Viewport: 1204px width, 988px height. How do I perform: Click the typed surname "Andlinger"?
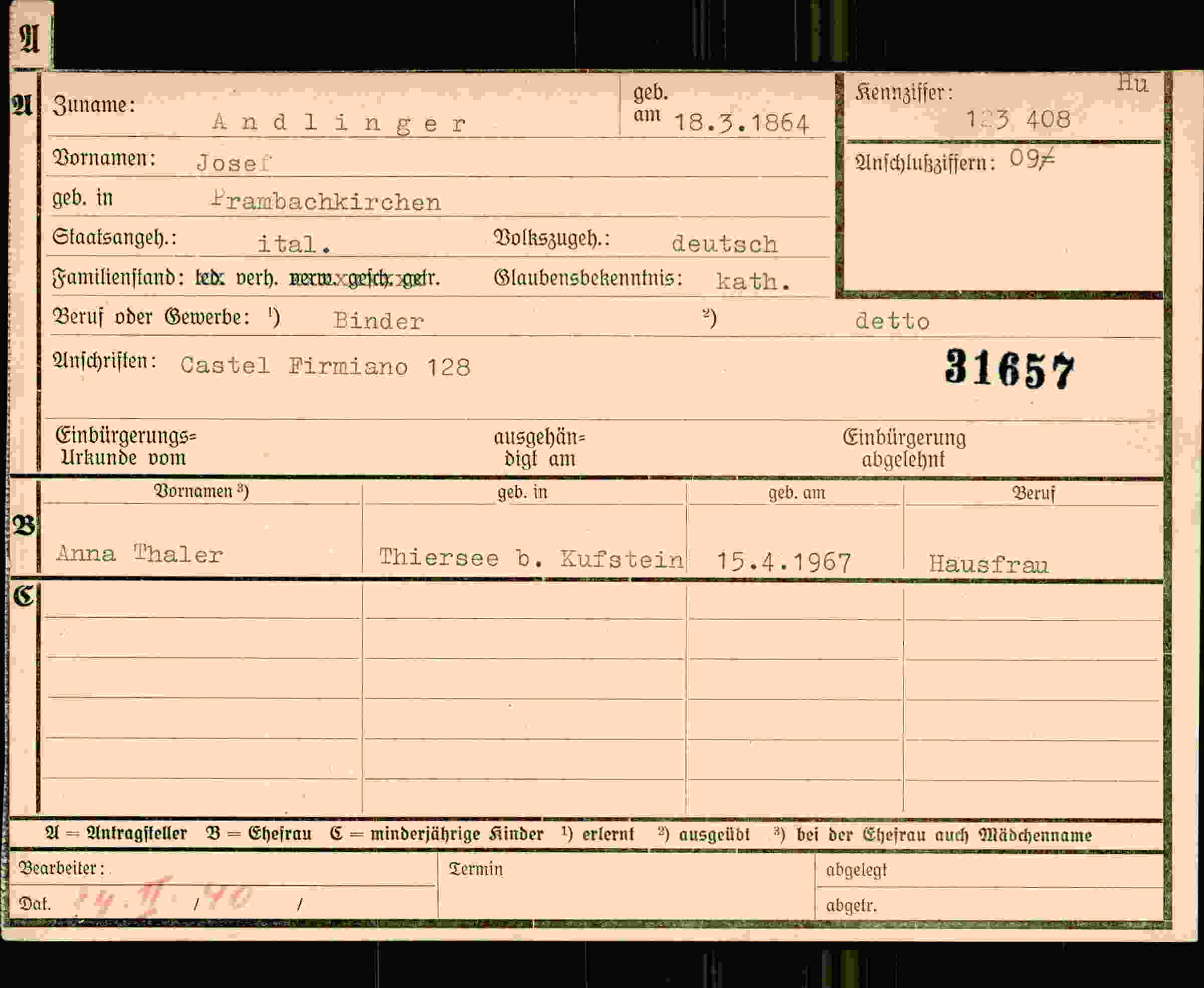point(339,123)
